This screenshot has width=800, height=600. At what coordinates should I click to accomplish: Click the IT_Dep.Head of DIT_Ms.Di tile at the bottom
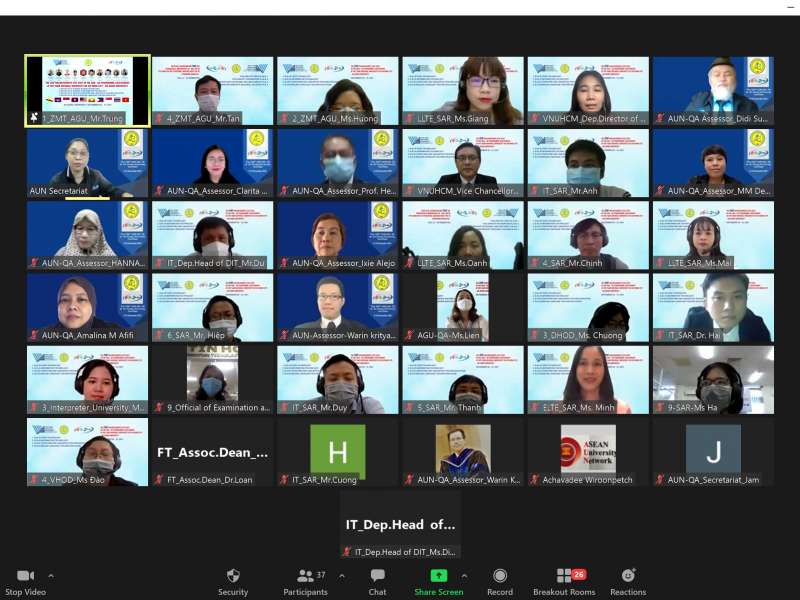click(x=400, y=524)
